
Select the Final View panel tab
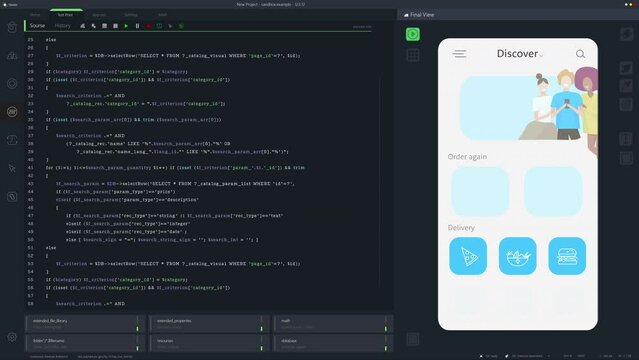pos(419,15)
